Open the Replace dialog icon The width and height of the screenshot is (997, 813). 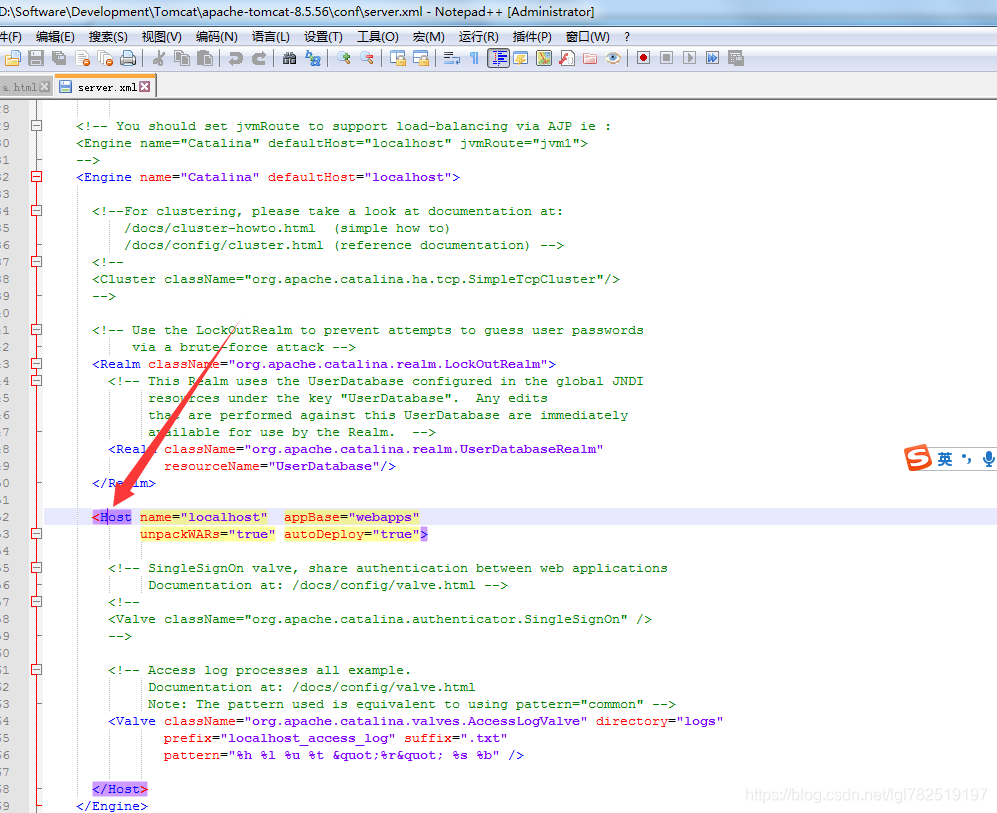313,58
